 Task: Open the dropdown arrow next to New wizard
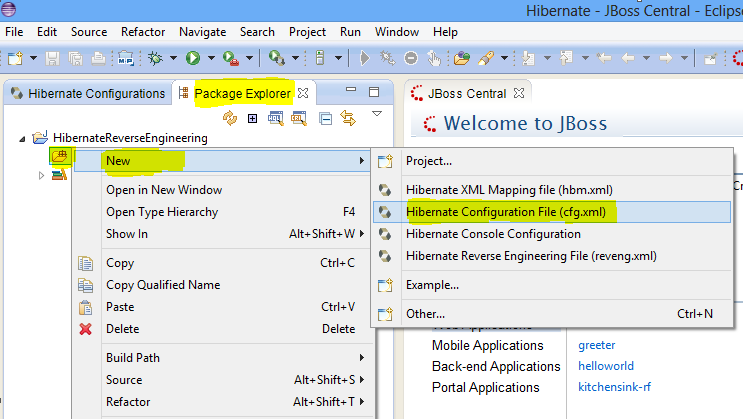tap(33, 58)
